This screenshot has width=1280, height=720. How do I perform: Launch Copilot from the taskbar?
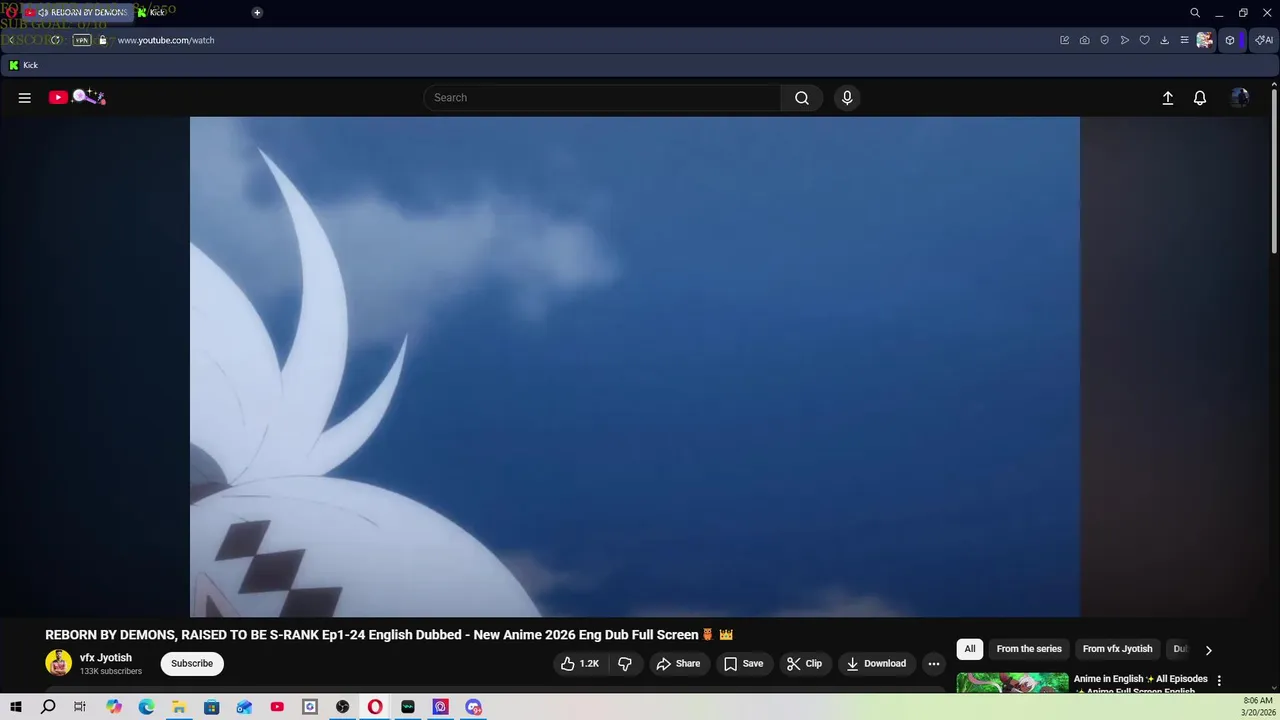click(114, 707)
